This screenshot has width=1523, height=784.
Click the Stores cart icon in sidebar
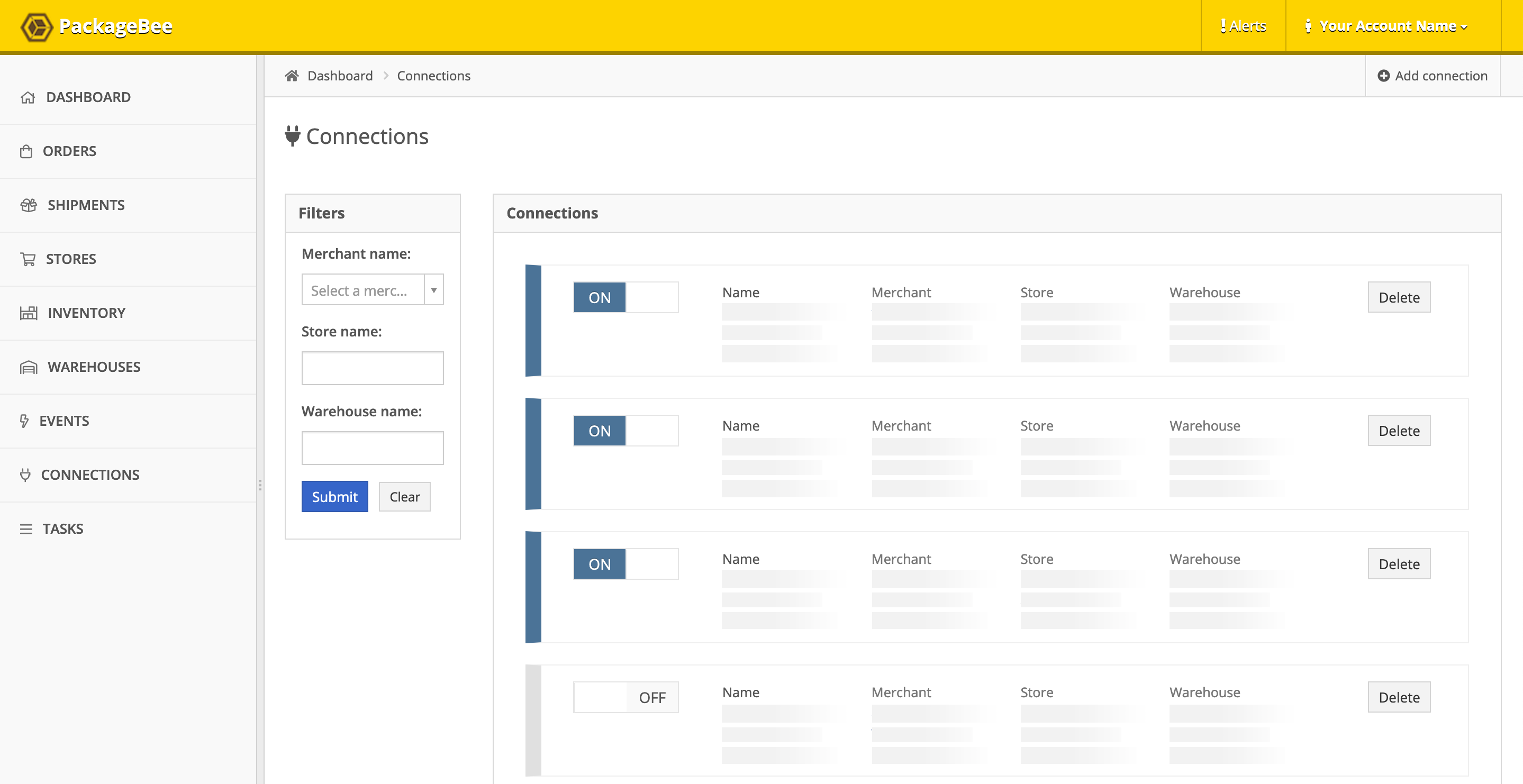tap(28, 259)
